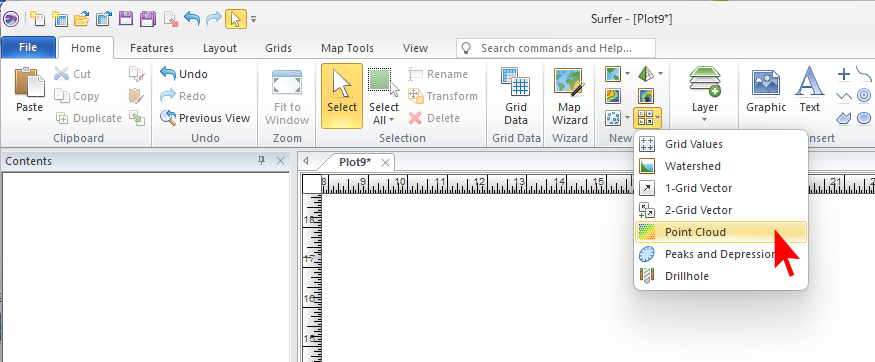Expand the Paste dropdown arrow
Screen dimensions: 875x362
click(29, 119)
